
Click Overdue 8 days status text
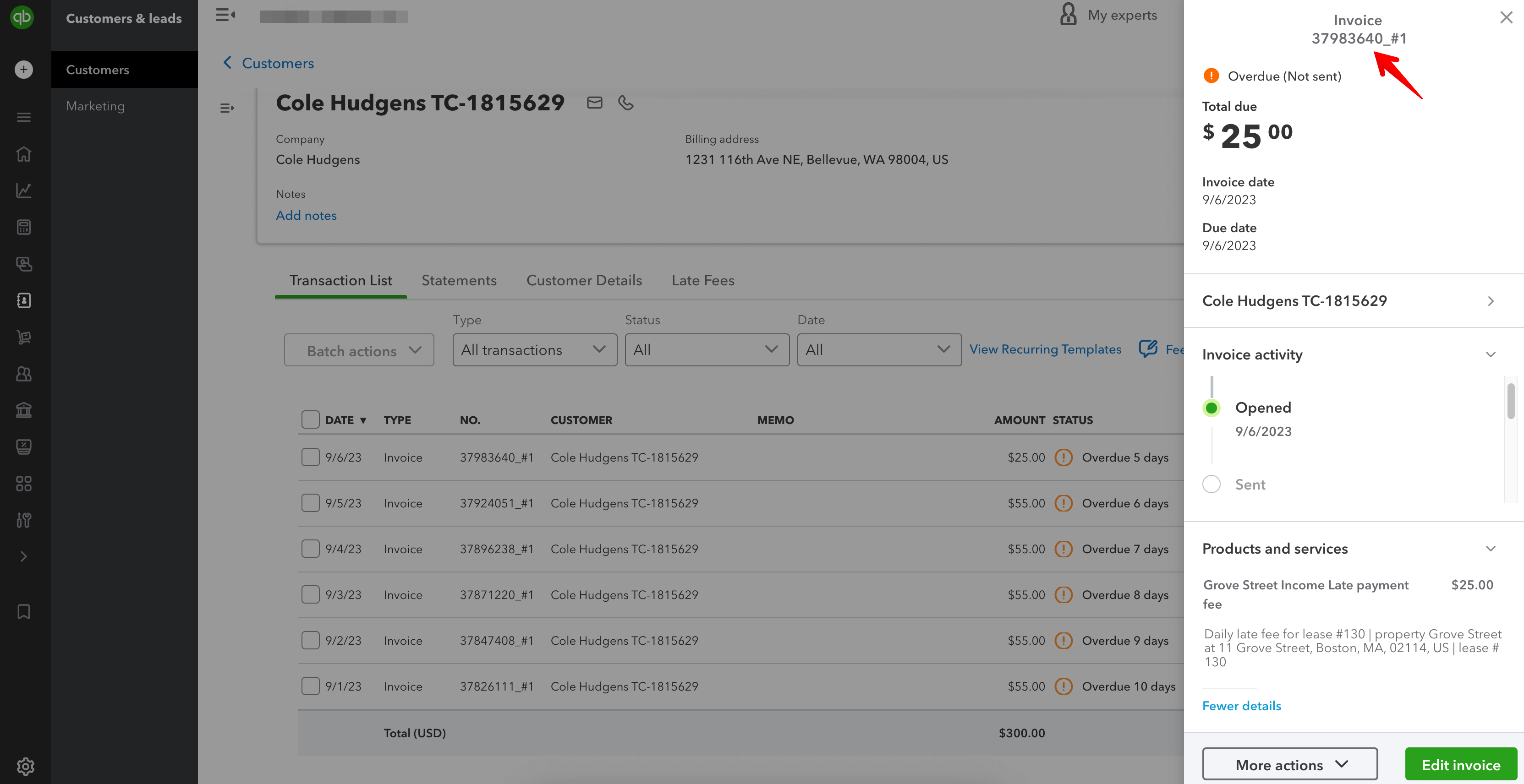(x=1124, y=594)
